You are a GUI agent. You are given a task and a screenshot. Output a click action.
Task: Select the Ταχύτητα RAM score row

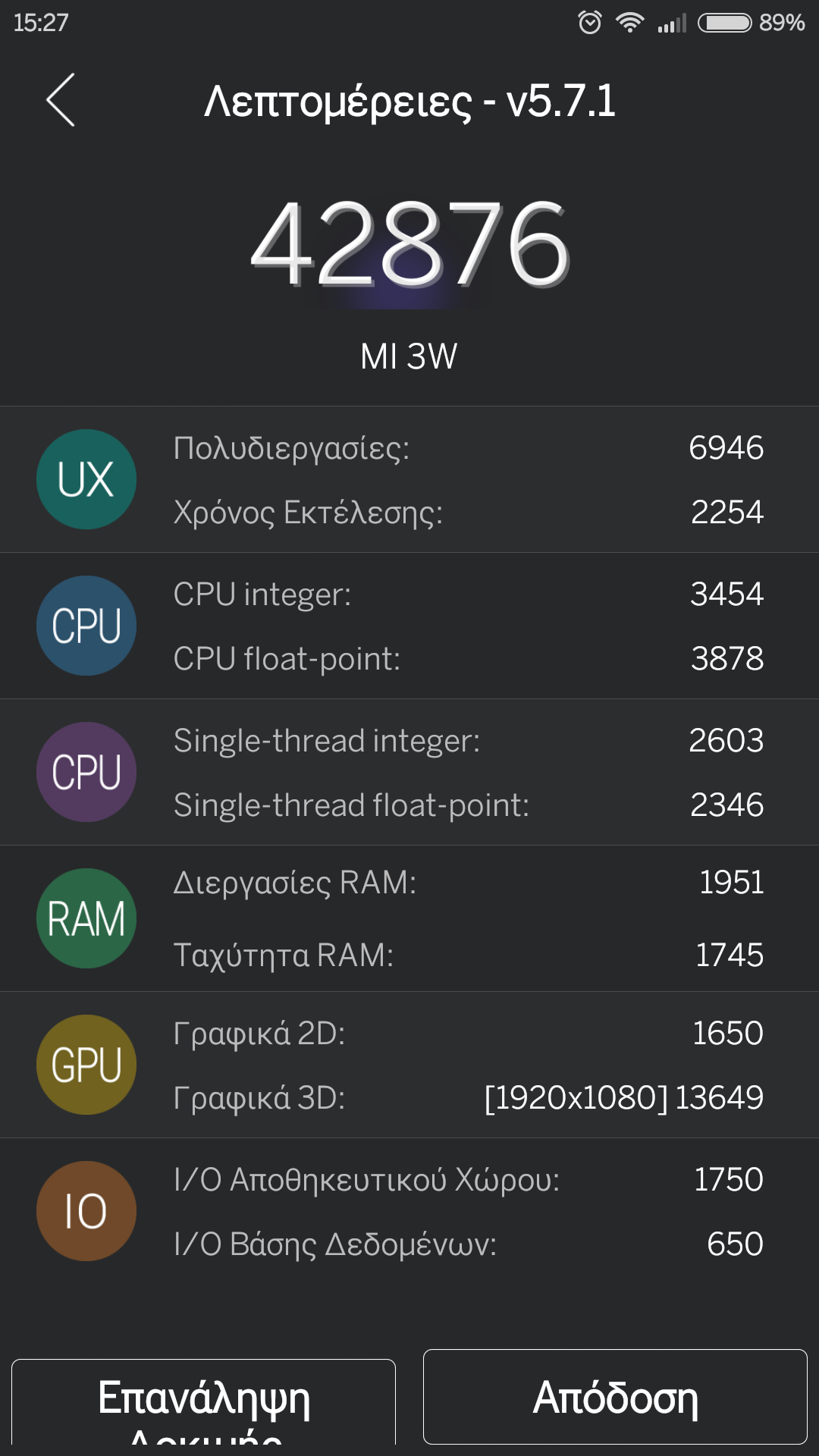pos(467,955)
